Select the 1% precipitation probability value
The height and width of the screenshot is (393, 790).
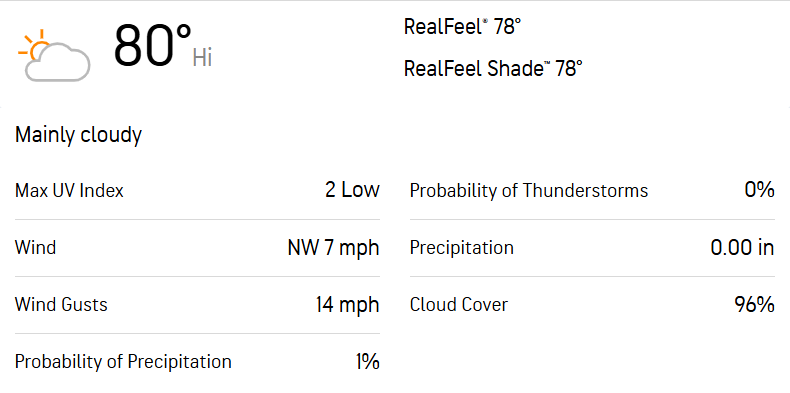pos(367,362)
